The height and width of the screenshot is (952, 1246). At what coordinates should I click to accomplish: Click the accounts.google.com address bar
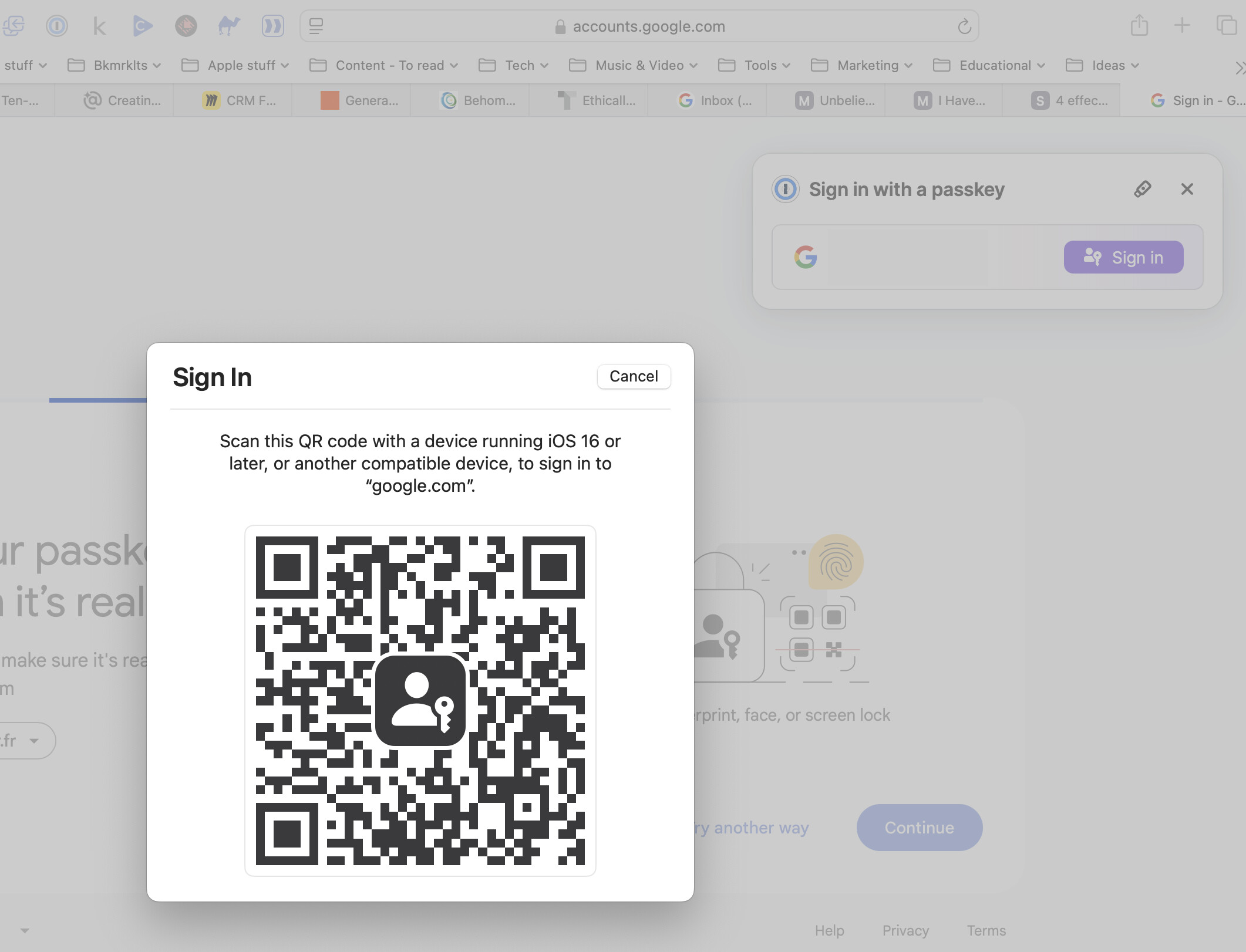click(x=639, y=26)
